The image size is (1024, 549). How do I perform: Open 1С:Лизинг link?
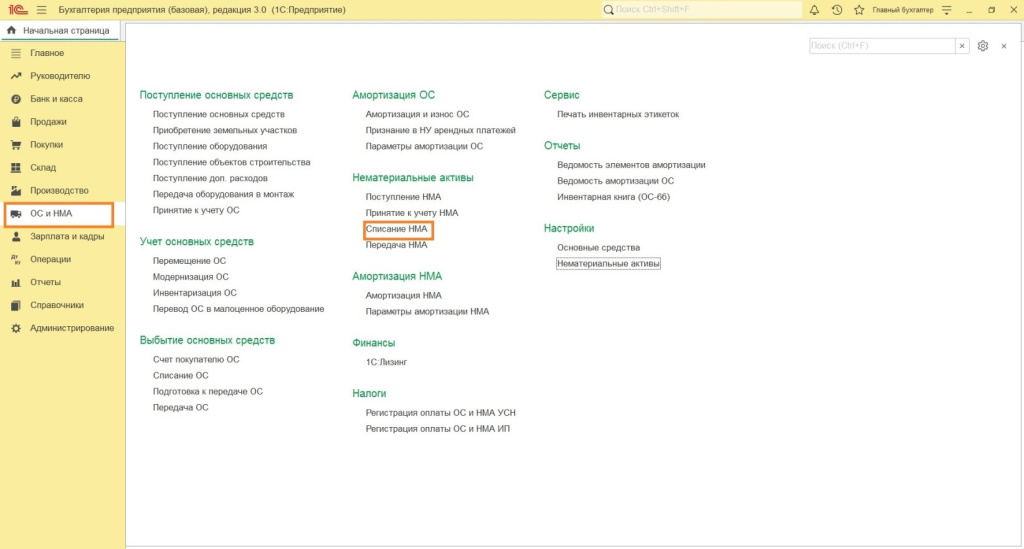pos(386,362)
